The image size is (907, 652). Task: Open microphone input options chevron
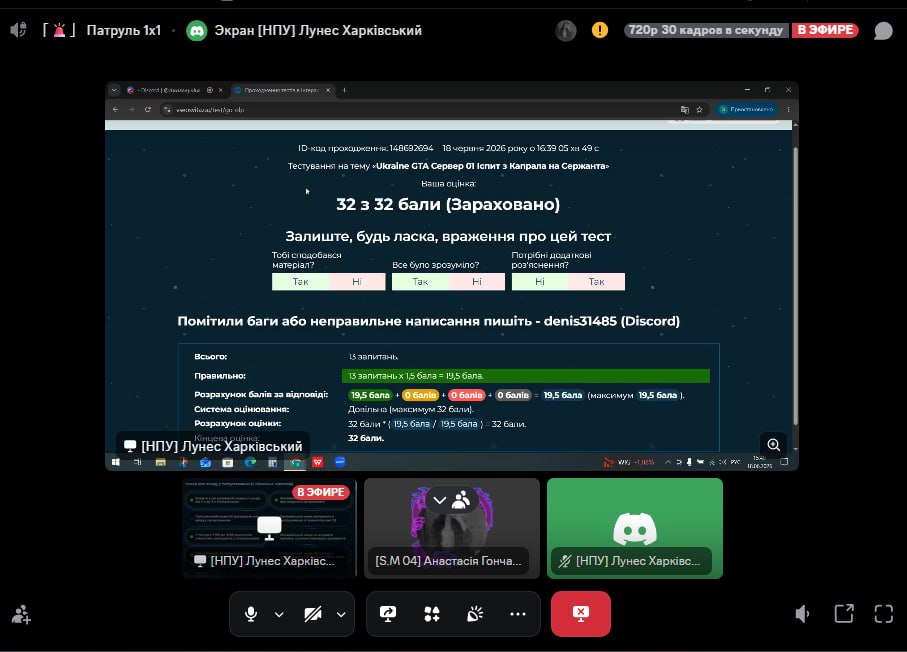pos(279,614)
